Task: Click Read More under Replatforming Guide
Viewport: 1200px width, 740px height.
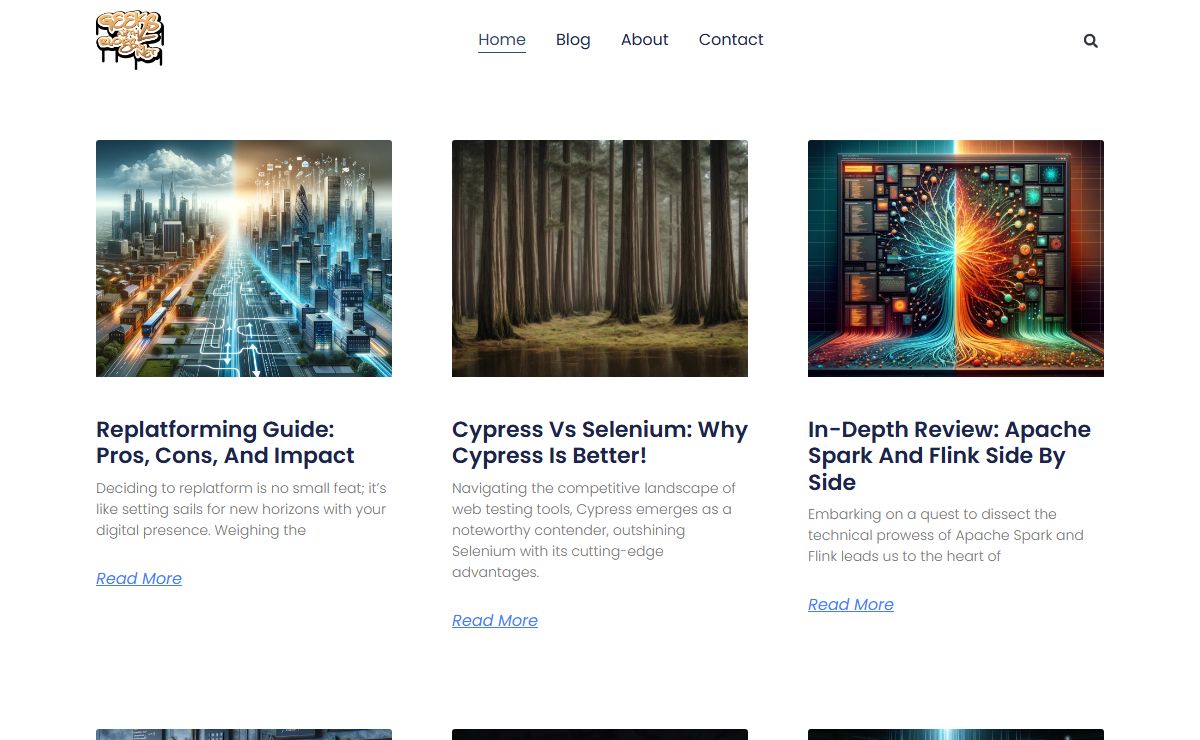Action: pos(139,578)
